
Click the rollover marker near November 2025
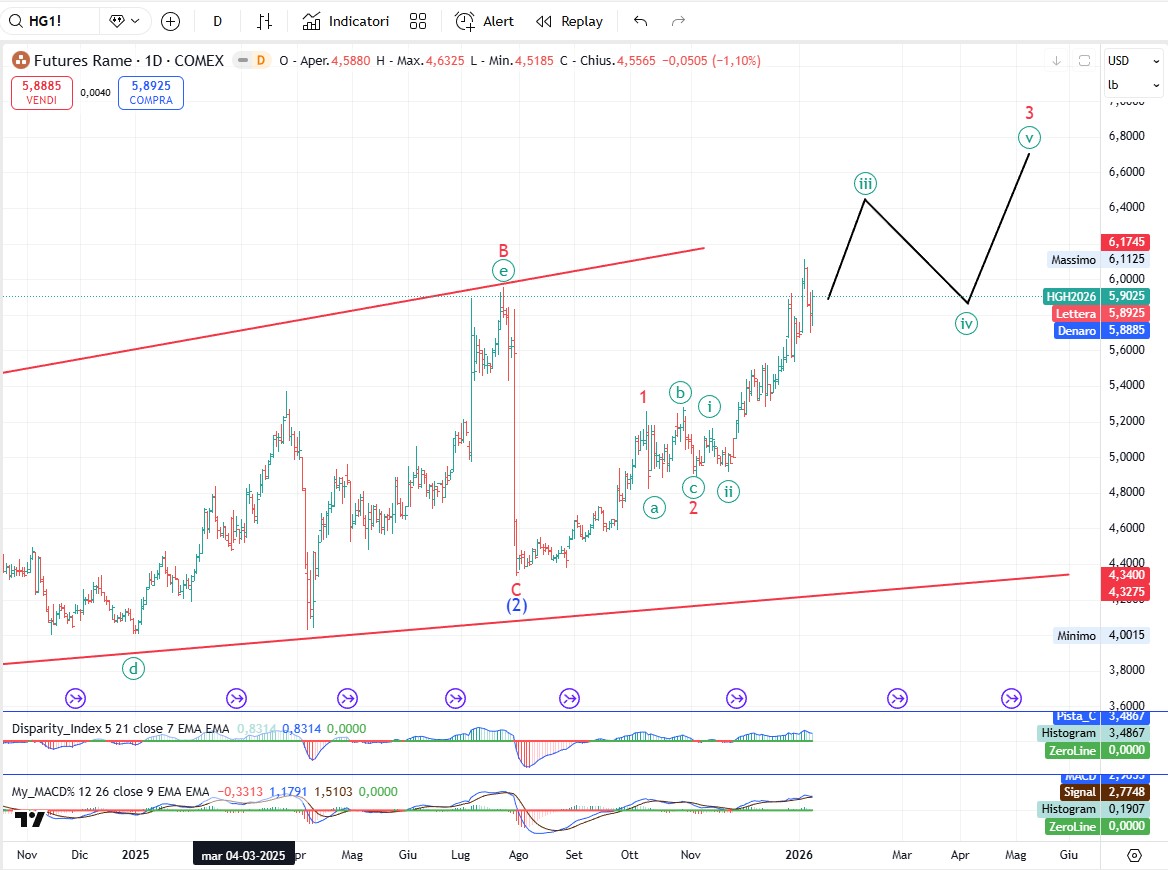(736, 698)
